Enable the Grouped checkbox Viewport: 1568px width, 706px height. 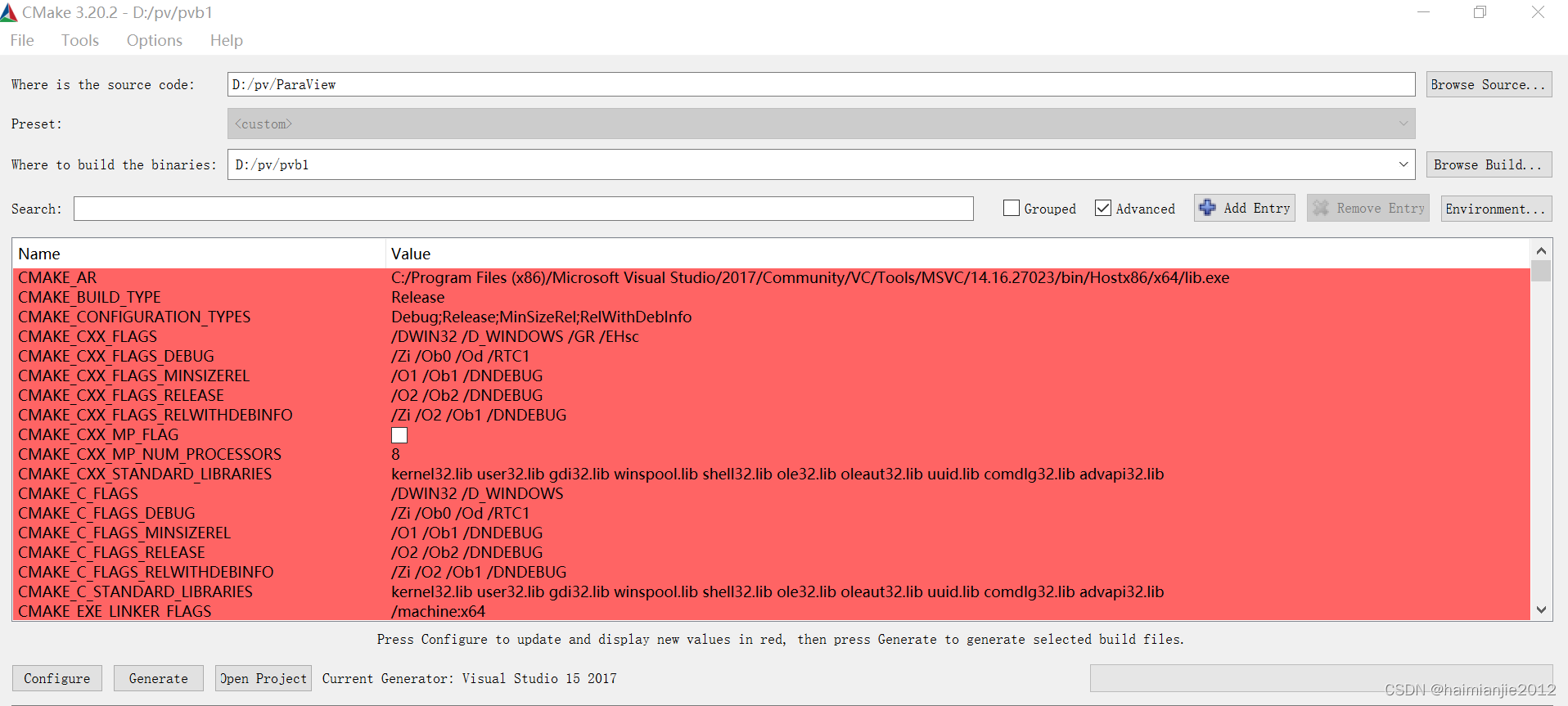pyautogui.click(x=1012, y=208)
